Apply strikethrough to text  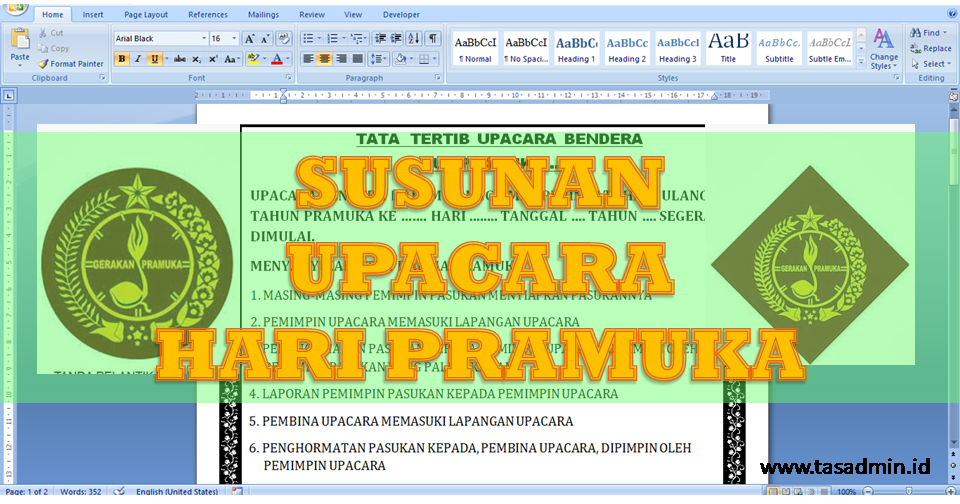tap(179, 59)
